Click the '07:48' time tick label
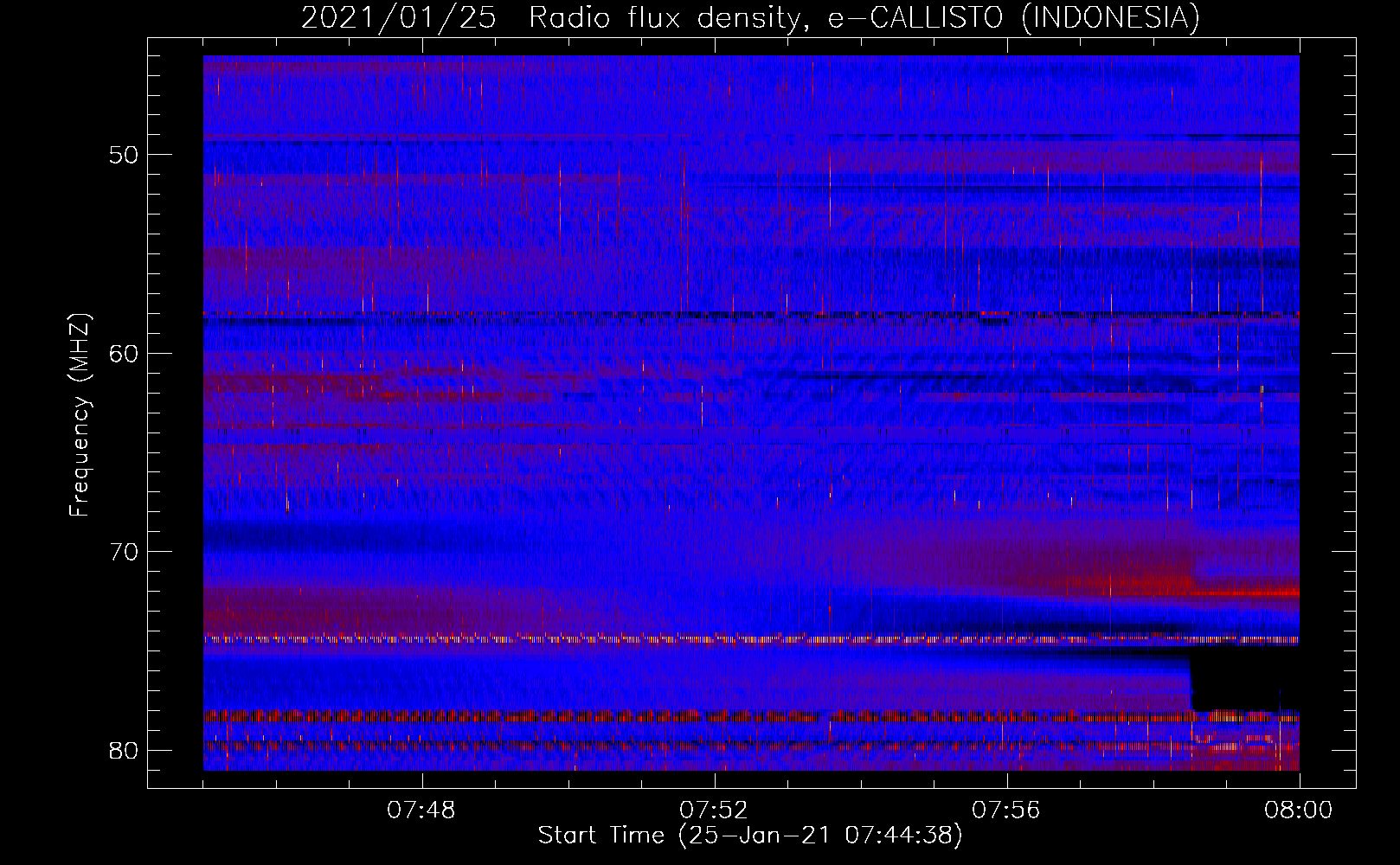 421,811
